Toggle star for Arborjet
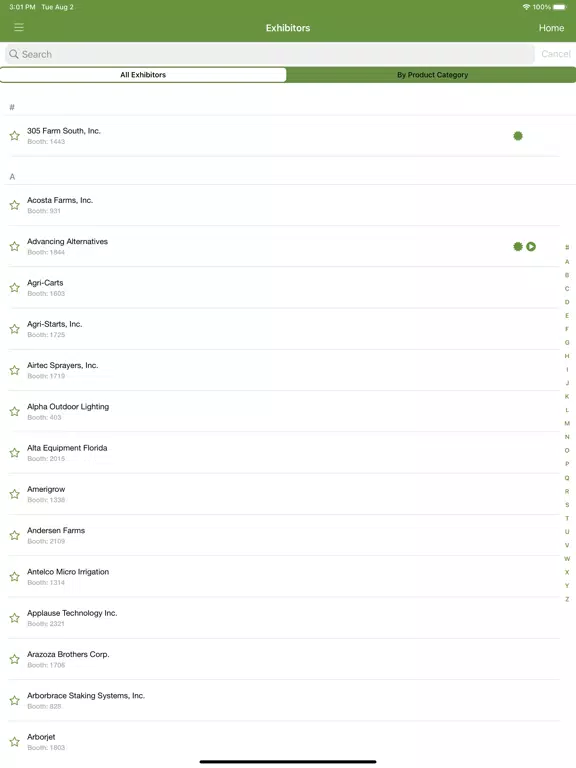Image resolution: width=576 pixels, height=768 pixels. (x=15, y=742)
